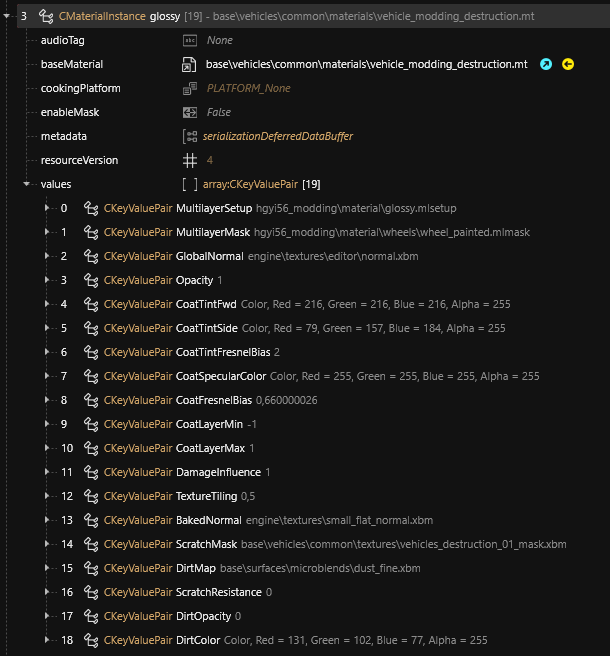This screenshot has height=656, width=610.
Task: Click the metadata buffer type icon
Action: pos(189,136)
